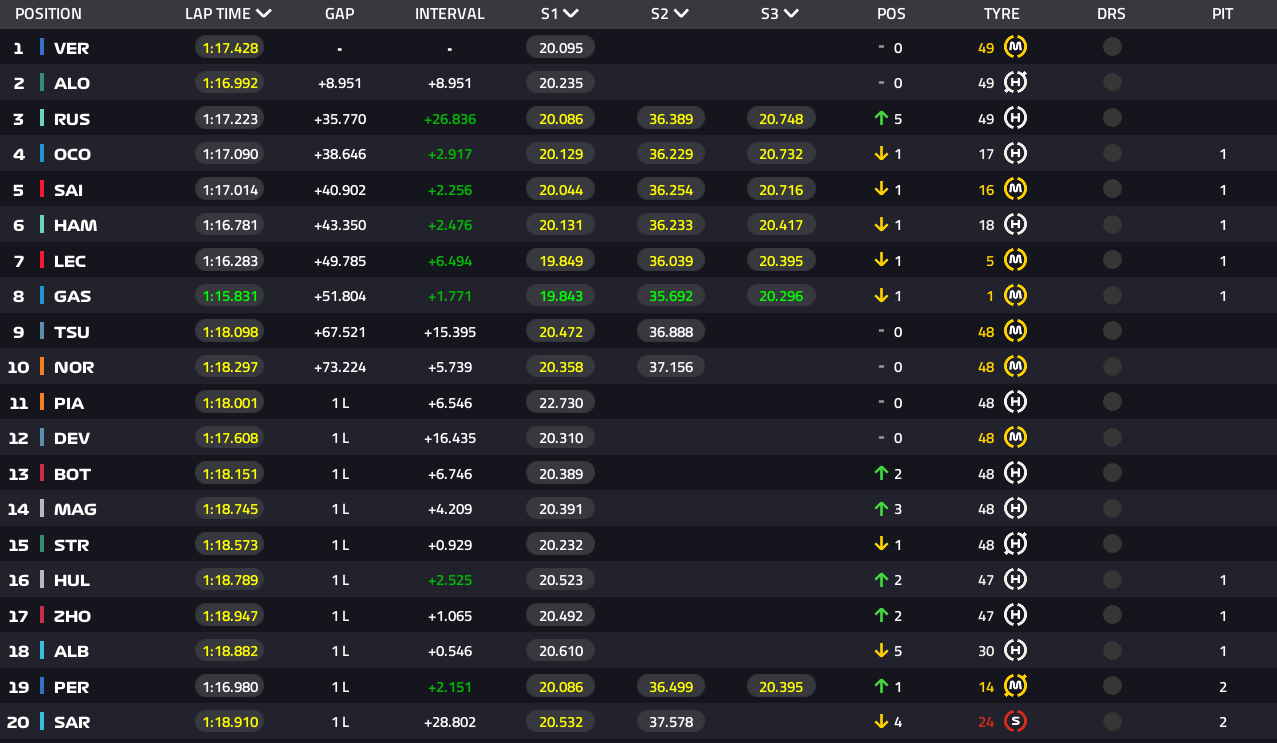Click Magnussen's green up arrow
The image size is (1277, 743).
[x=881, y=509]
